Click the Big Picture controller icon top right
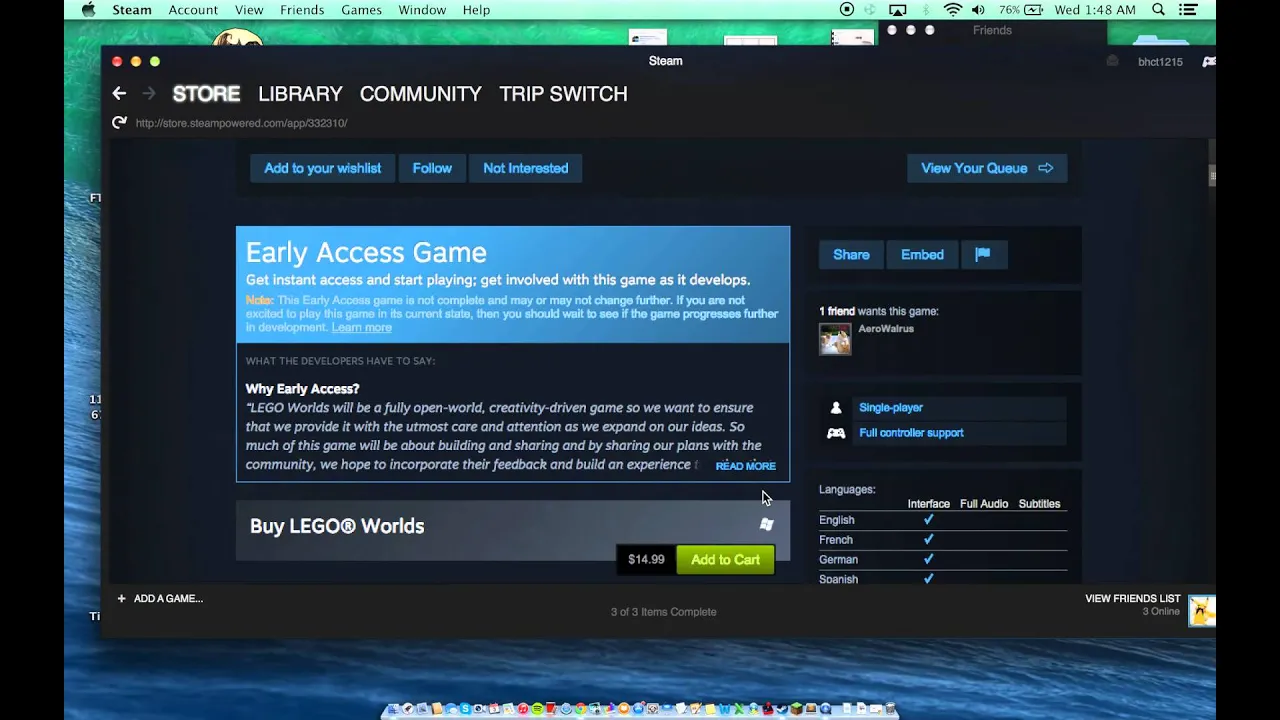The height and width of the screenshot is (720, 1280). coord(1209,62)
